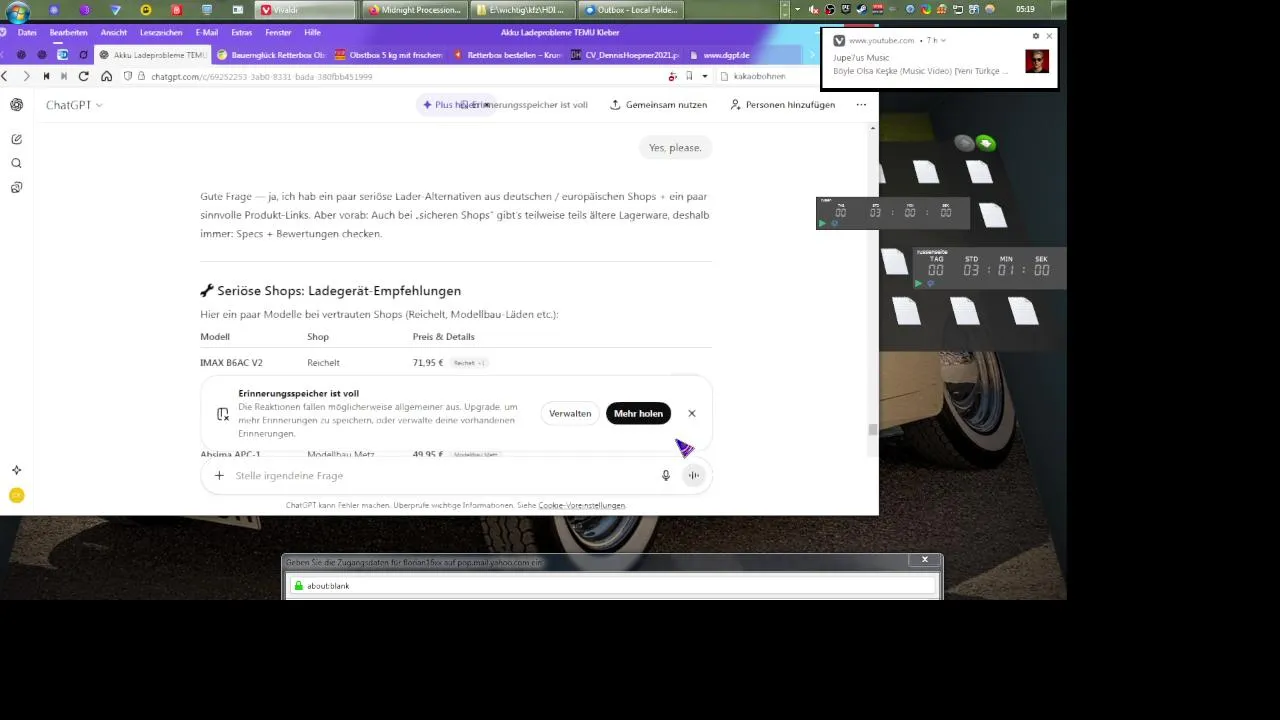Start the lower countdown timer play button
The image size is (1280, 720).
(919, 284)
